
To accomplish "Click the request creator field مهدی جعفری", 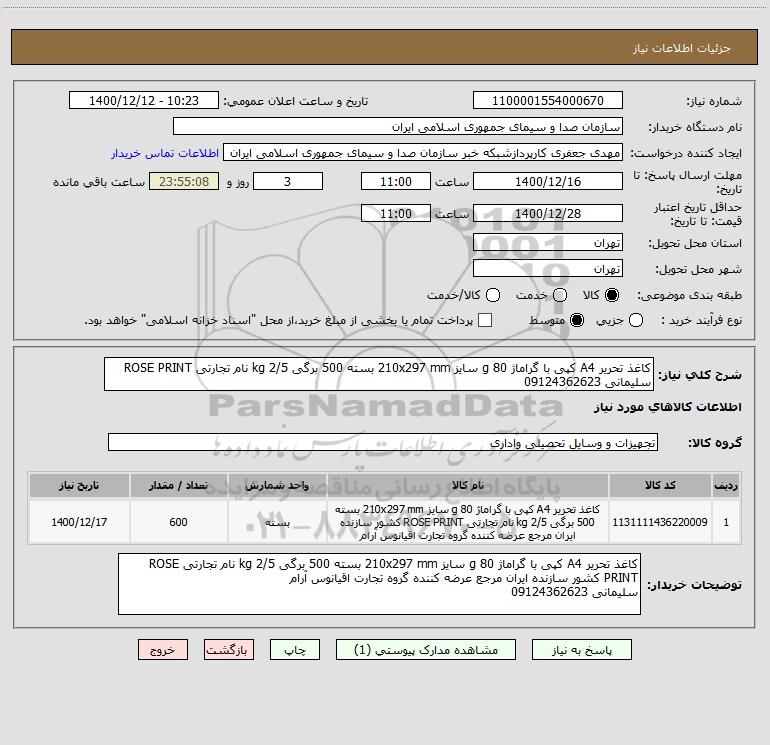I will [423, 153].
